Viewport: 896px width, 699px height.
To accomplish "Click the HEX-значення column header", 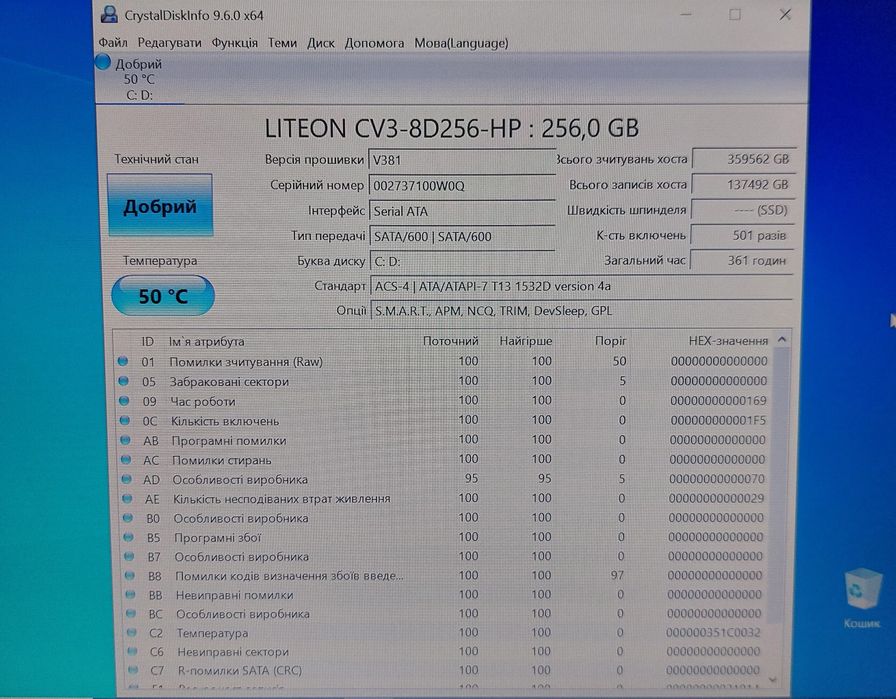I will tap(728, 341).
